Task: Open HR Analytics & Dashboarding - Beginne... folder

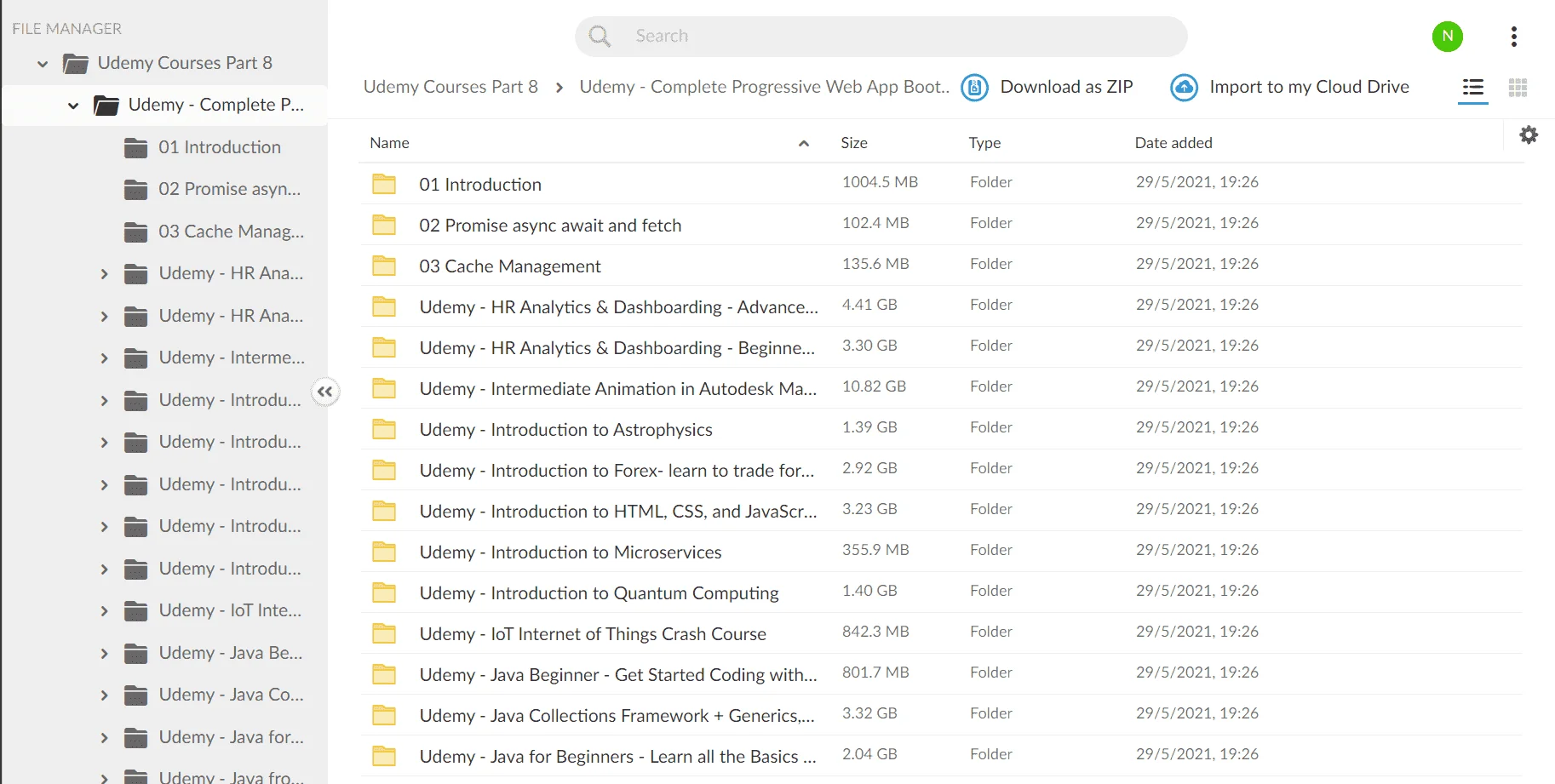Action: click(617, 347)
